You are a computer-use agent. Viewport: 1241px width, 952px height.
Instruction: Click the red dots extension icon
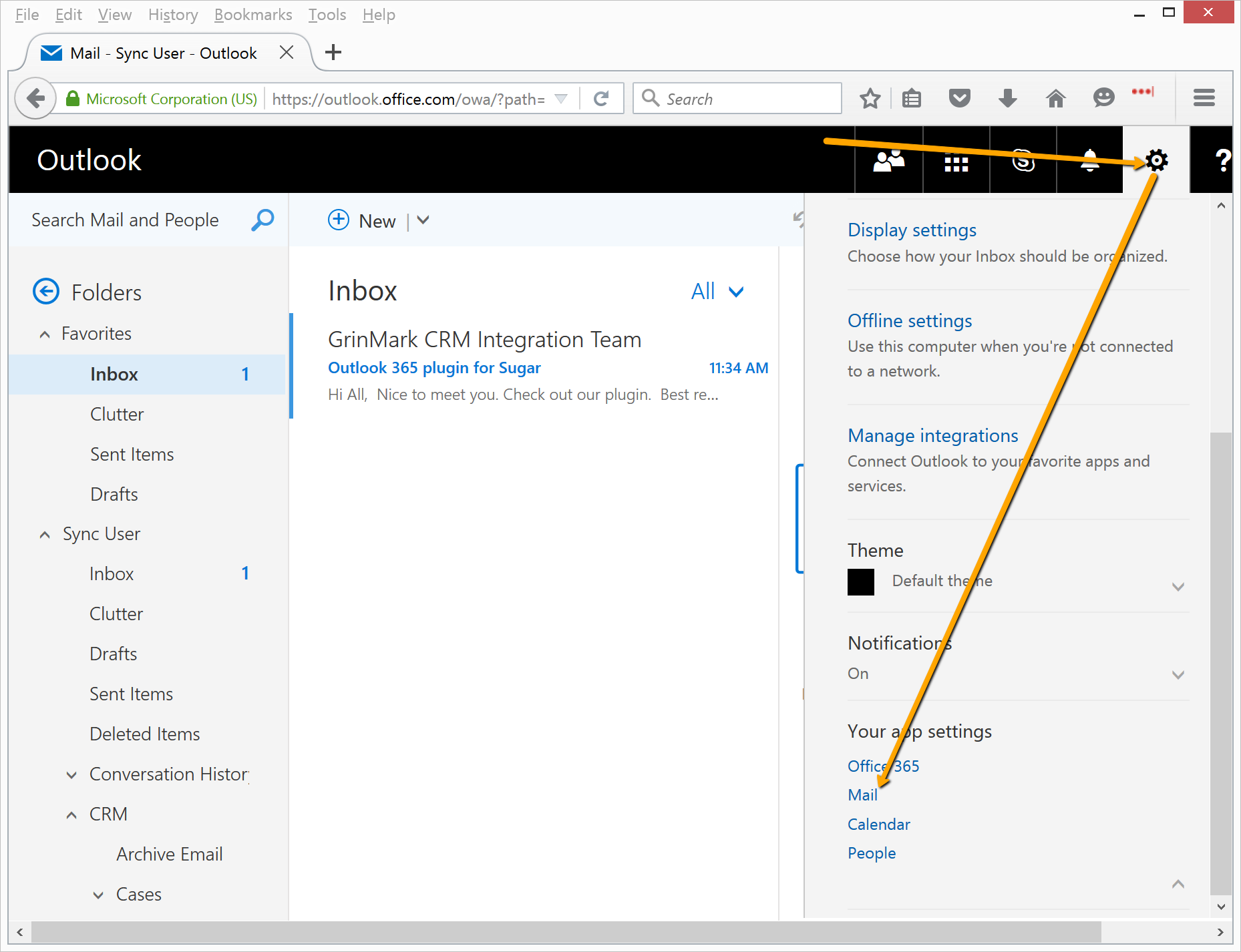pos(1143,91)
